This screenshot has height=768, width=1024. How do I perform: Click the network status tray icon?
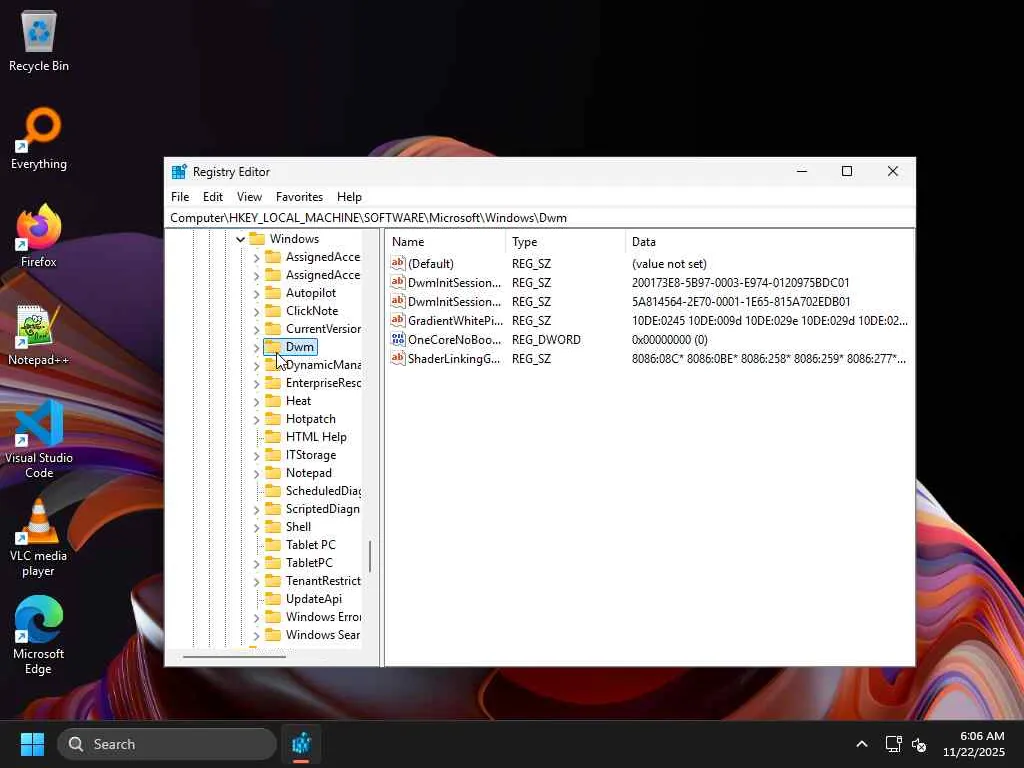tap(893, 744)
